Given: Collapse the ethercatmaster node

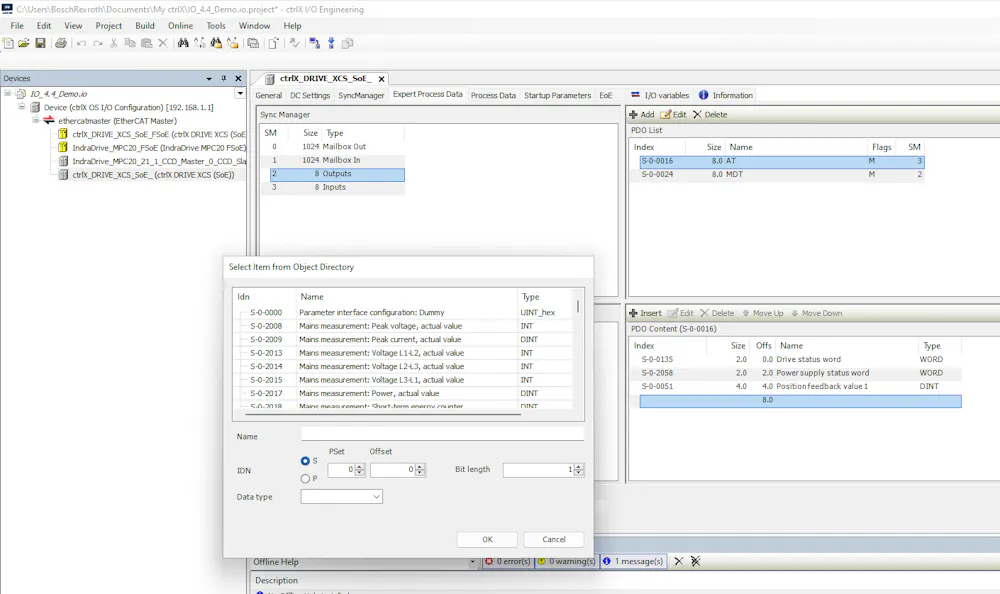Looking at the screenshot, I should point(36,120).
